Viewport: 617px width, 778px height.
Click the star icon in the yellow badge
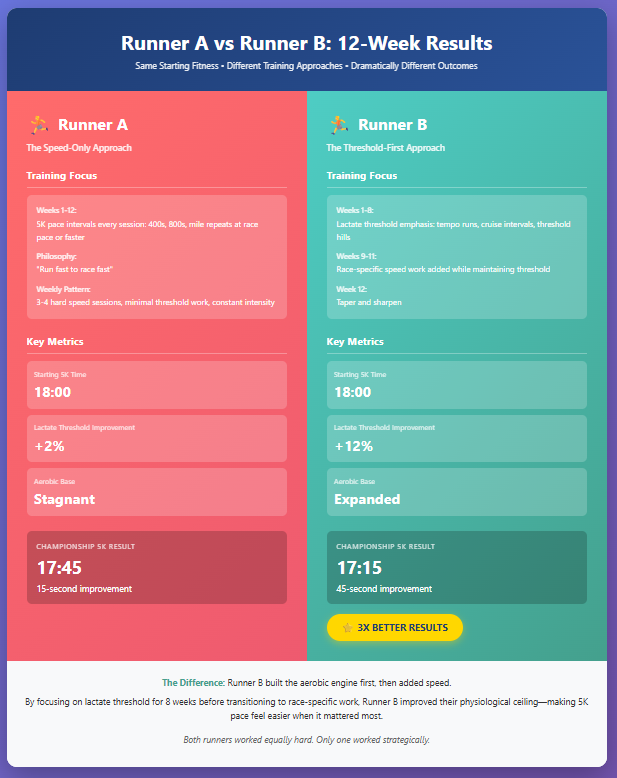click(347, 628)
